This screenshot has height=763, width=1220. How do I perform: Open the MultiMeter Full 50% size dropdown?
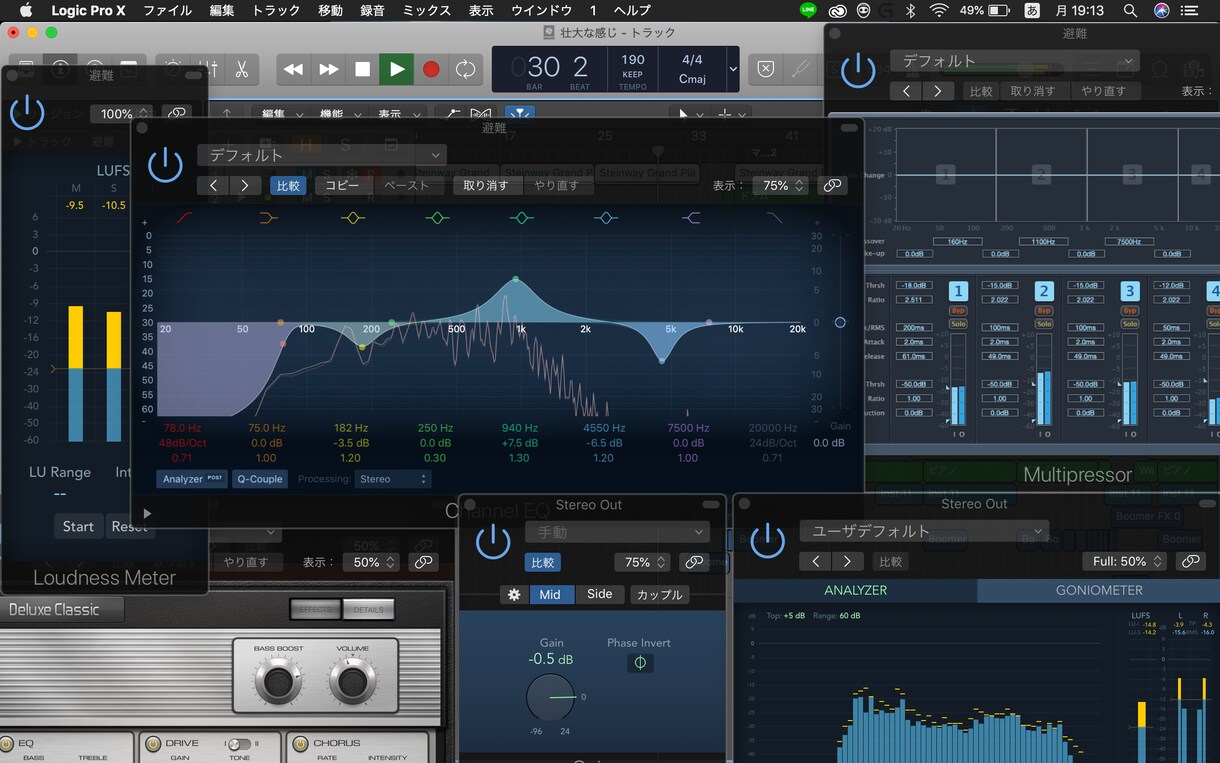point(1127,562)
